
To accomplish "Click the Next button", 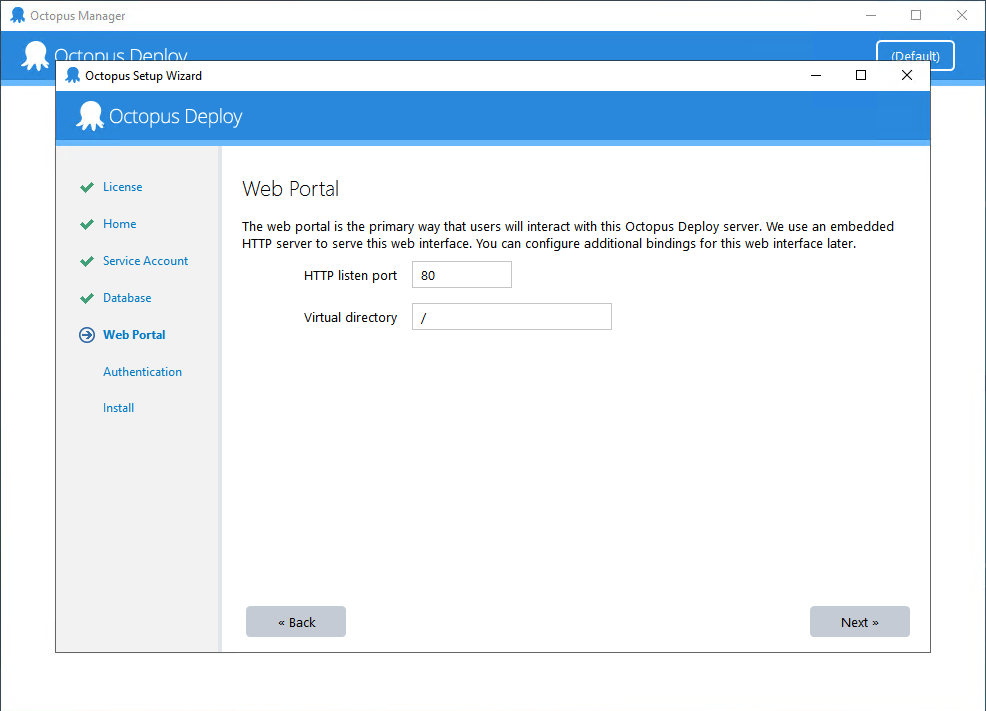I will point(859,621).
